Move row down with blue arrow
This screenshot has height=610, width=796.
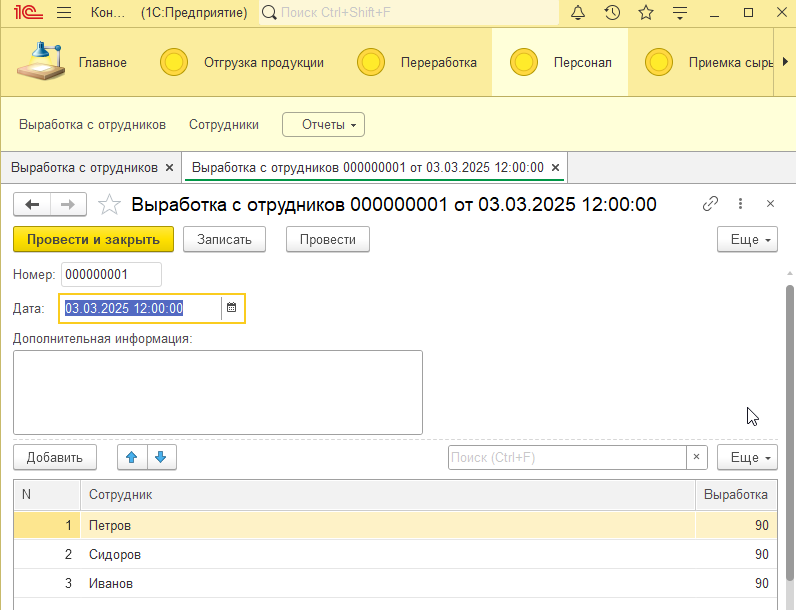coord(162,457)
